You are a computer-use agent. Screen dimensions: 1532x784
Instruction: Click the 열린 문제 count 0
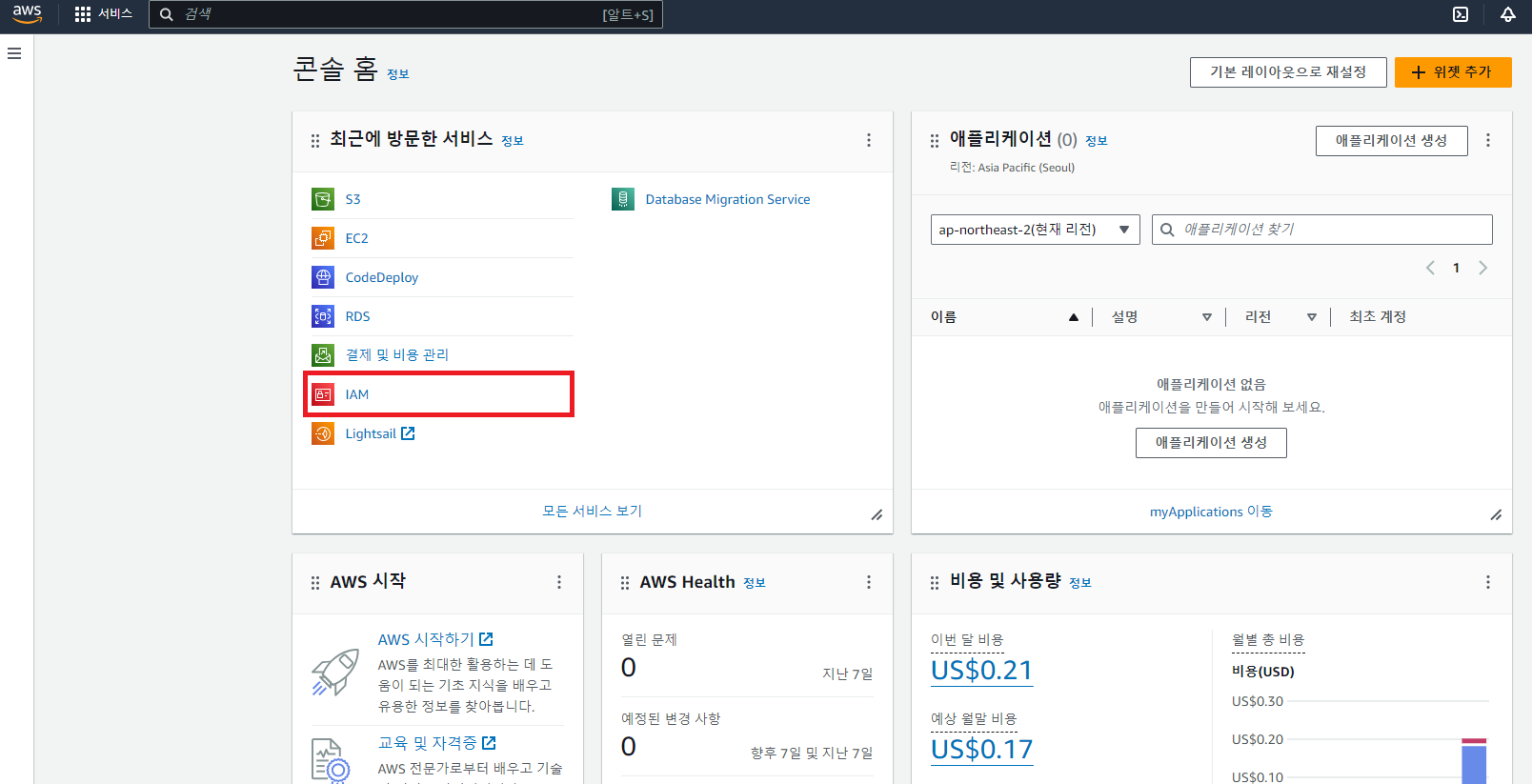pyautogui.click(x=629, y=668)
